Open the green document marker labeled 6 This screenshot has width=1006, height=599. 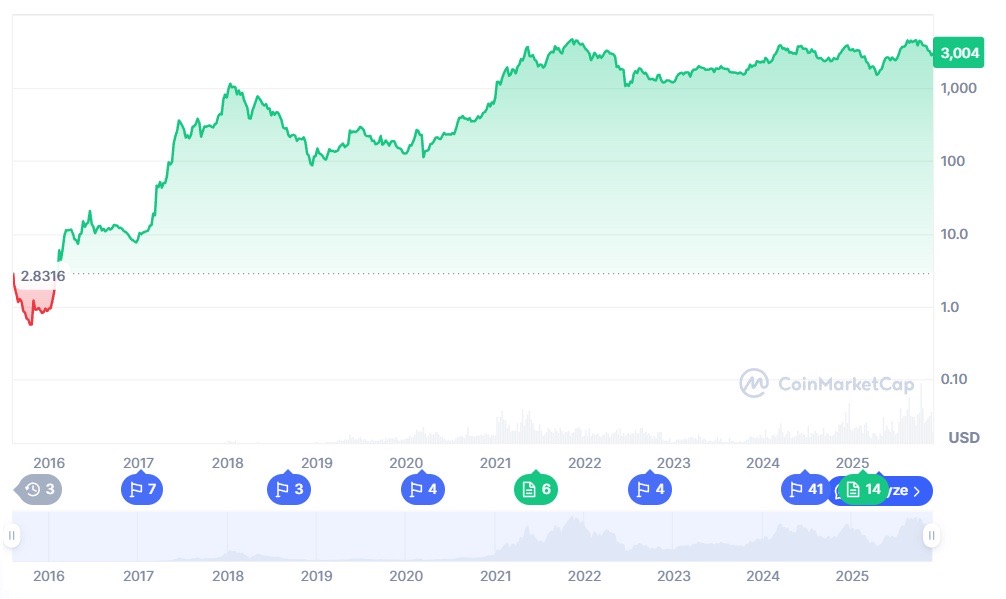(536, 490)
